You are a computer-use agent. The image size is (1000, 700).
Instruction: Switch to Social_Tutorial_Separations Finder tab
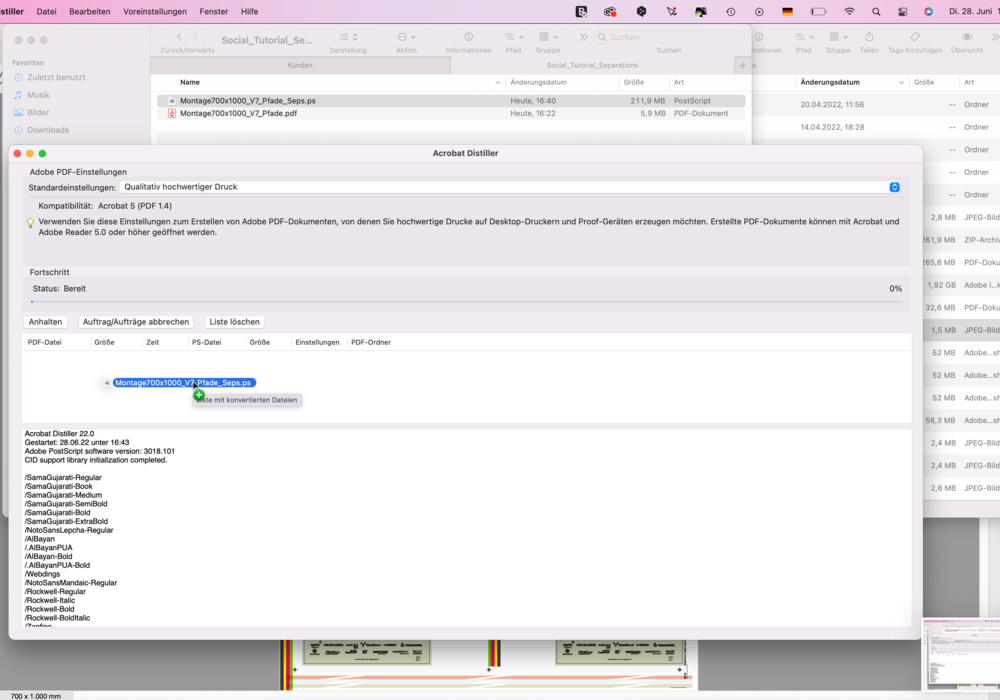[592, 65]
